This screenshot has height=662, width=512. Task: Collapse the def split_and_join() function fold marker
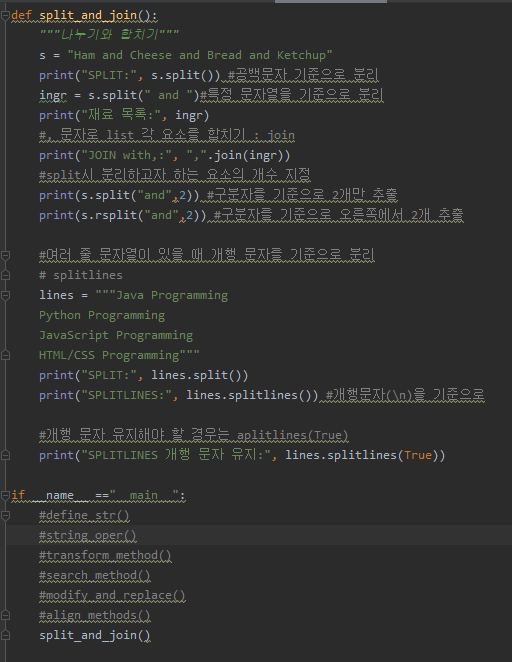tap(5, 16)
